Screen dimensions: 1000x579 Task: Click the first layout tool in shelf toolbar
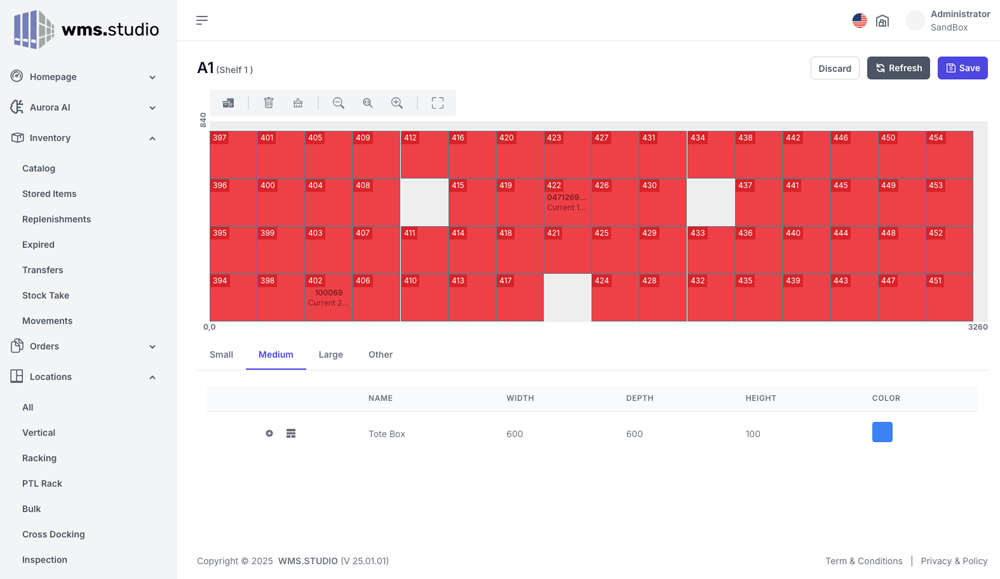tap(228, 103)
